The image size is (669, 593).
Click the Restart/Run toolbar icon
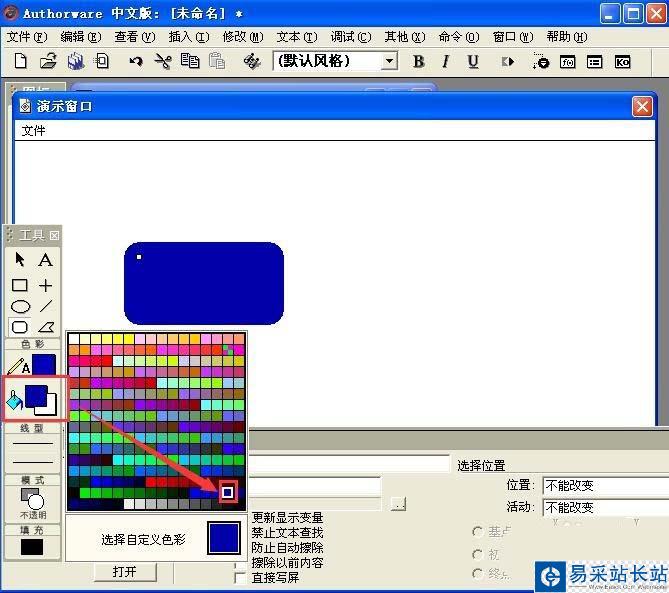coord(507,62)
